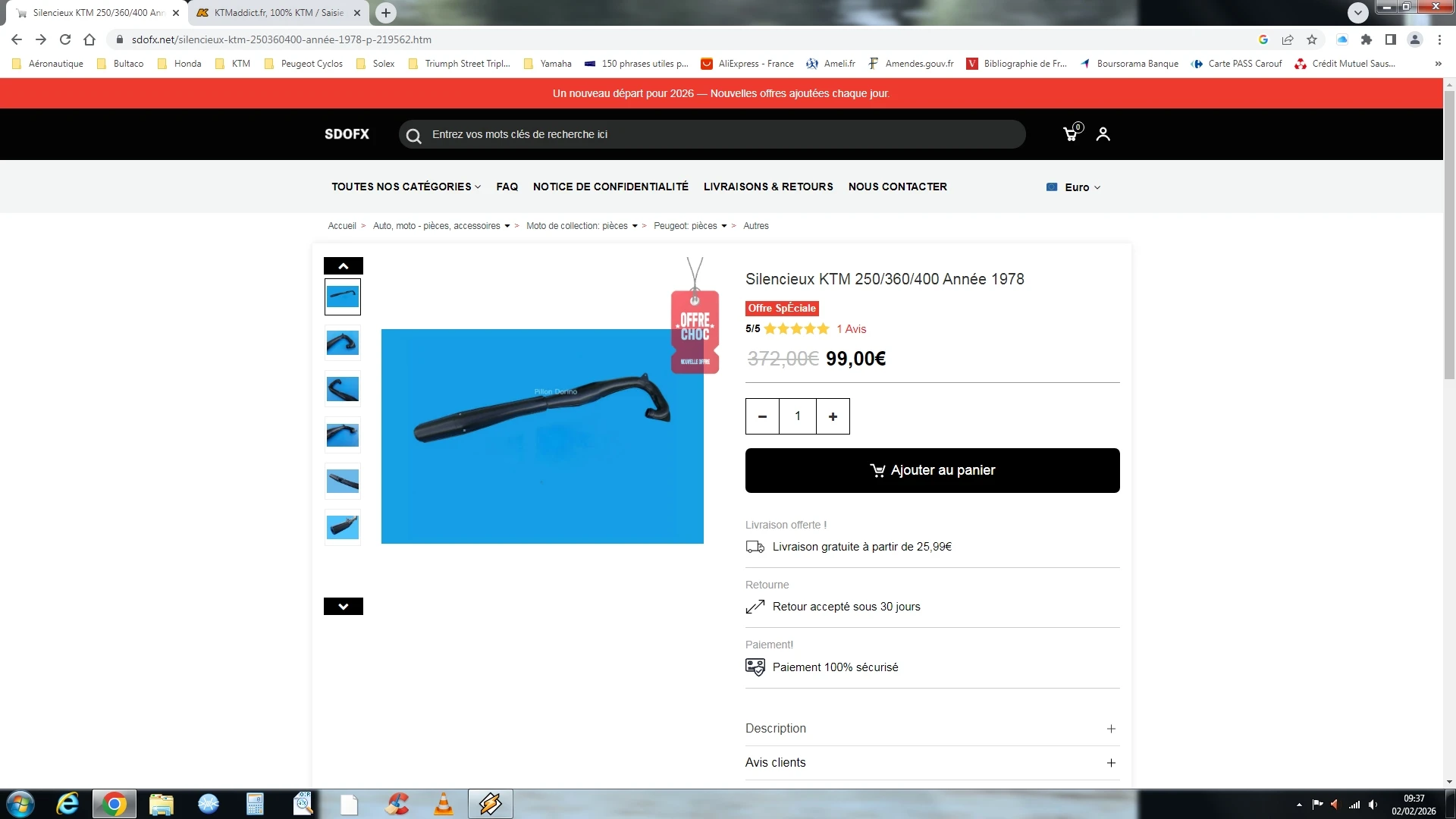Bookmark this page with the star icon
The height and width of the screenshot is (819, 1456).
tap(1312, 39)
